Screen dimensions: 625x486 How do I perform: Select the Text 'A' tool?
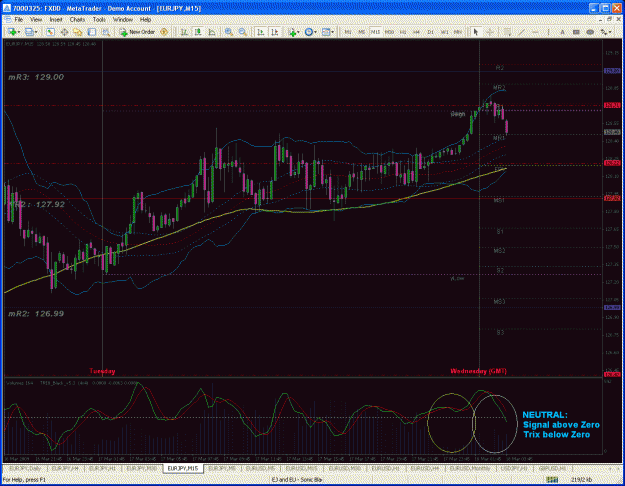[x=562, y=32]
